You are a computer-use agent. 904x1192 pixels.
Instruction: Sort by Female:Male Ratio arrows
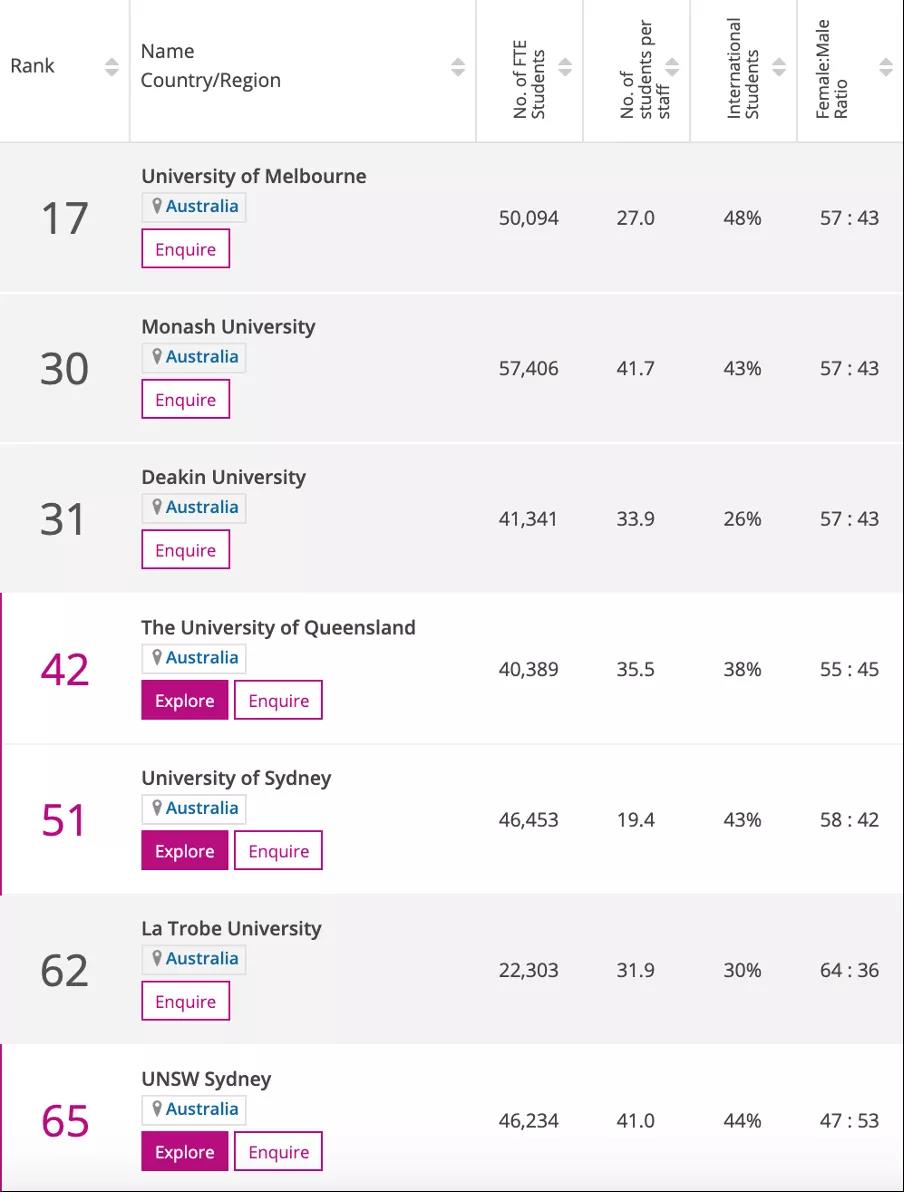(x=886, y=67)
